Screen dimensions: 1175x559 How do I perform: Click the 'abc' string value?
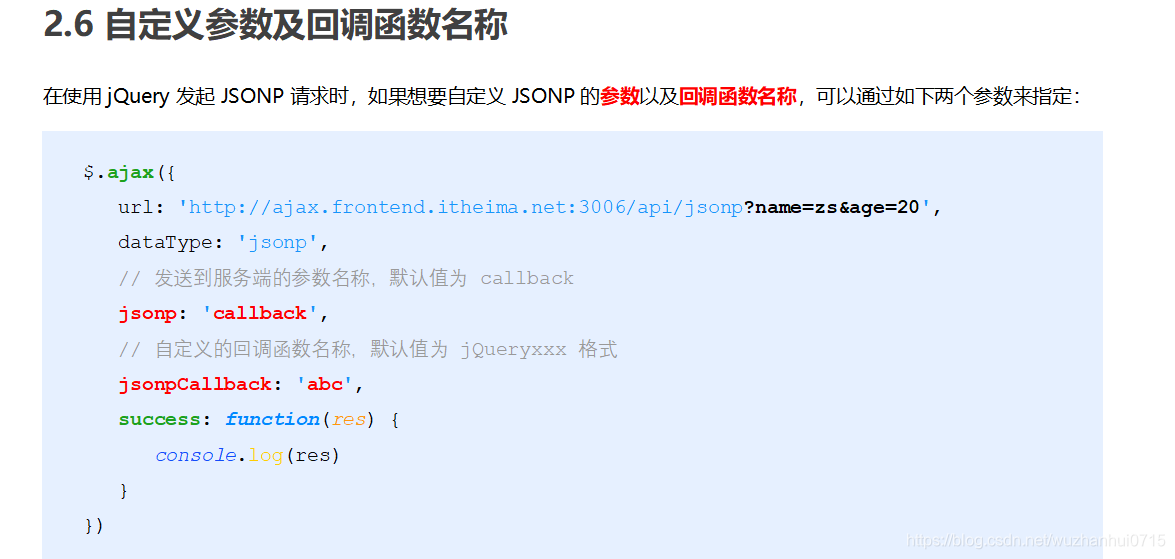point(324,384)
